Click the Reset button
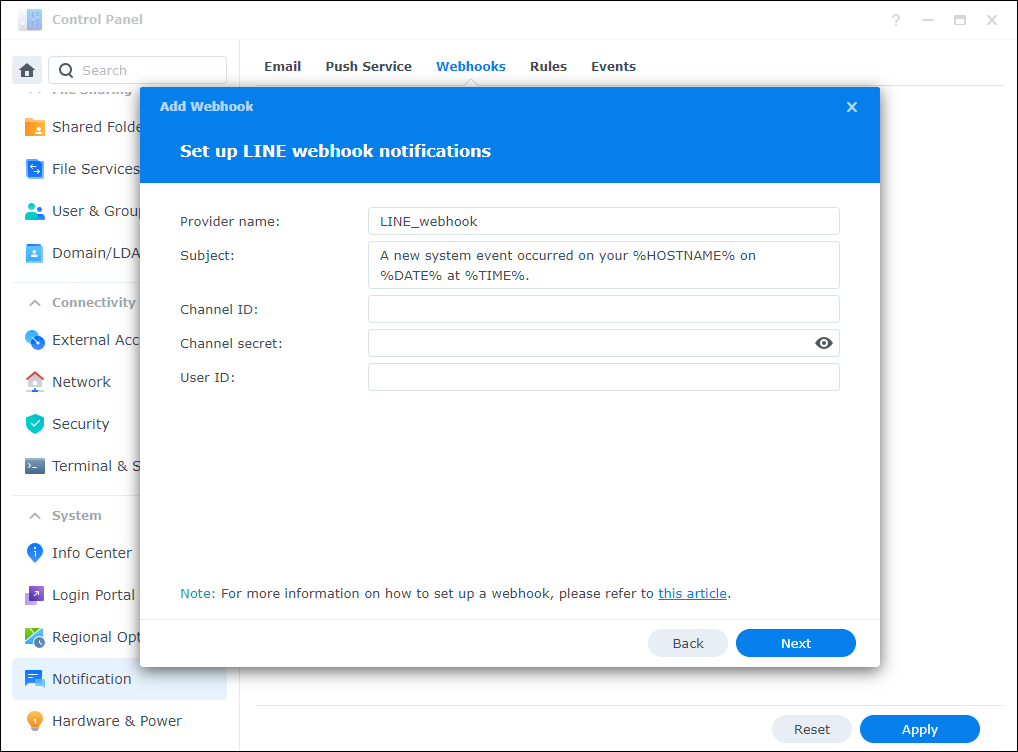Screen dimensions: 1018x752 [812, 729]
